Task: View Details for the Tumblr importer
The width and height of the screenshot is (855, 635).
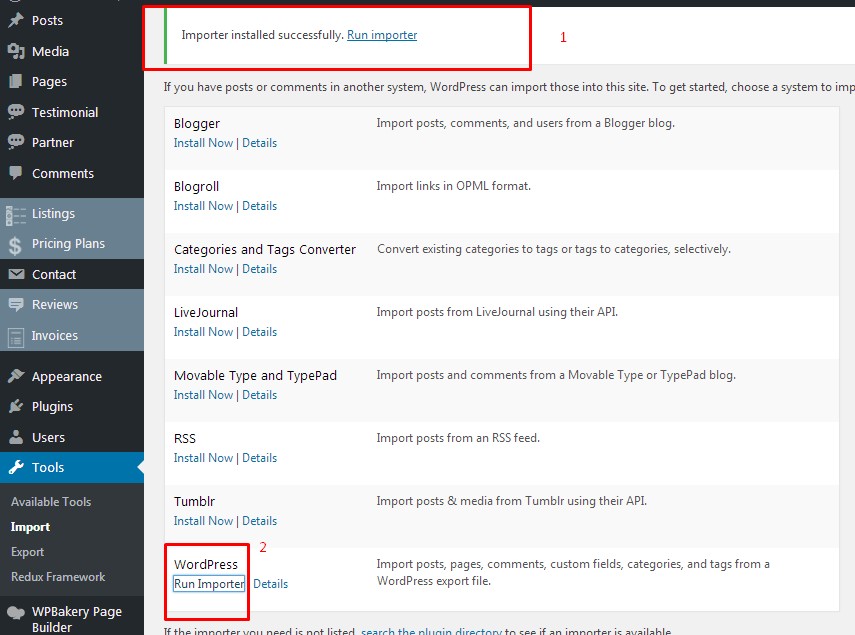Action: click(x=259, y=521)
